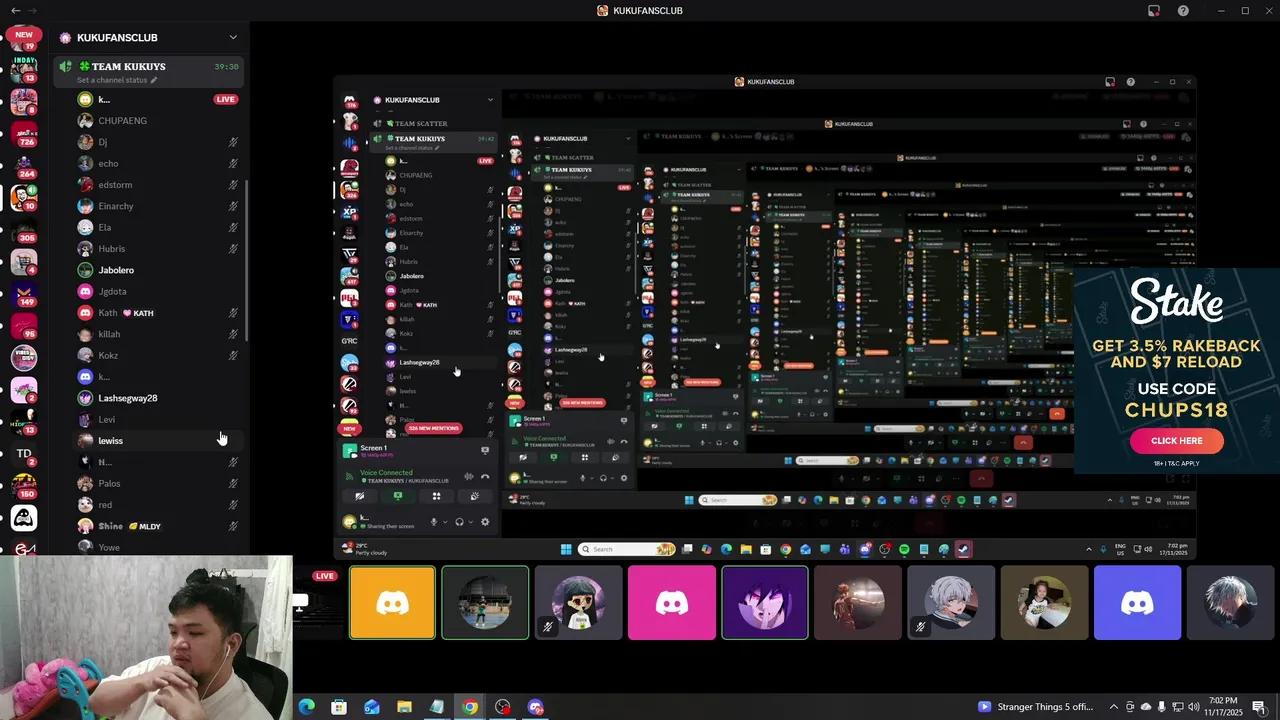
Task: Open the INDAY server with 13 badge
Action: (x=24, y=69)
